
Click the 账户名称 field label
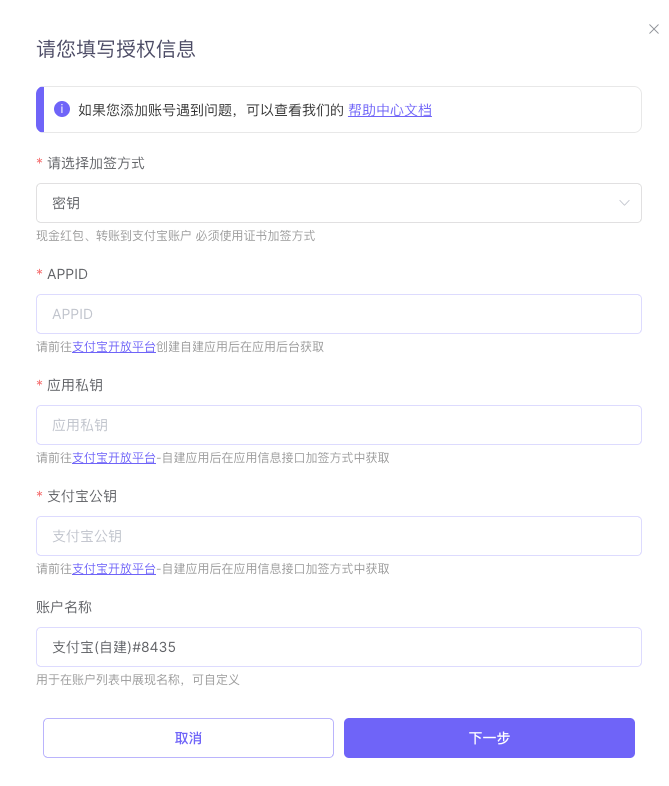(x=64, y=607)
